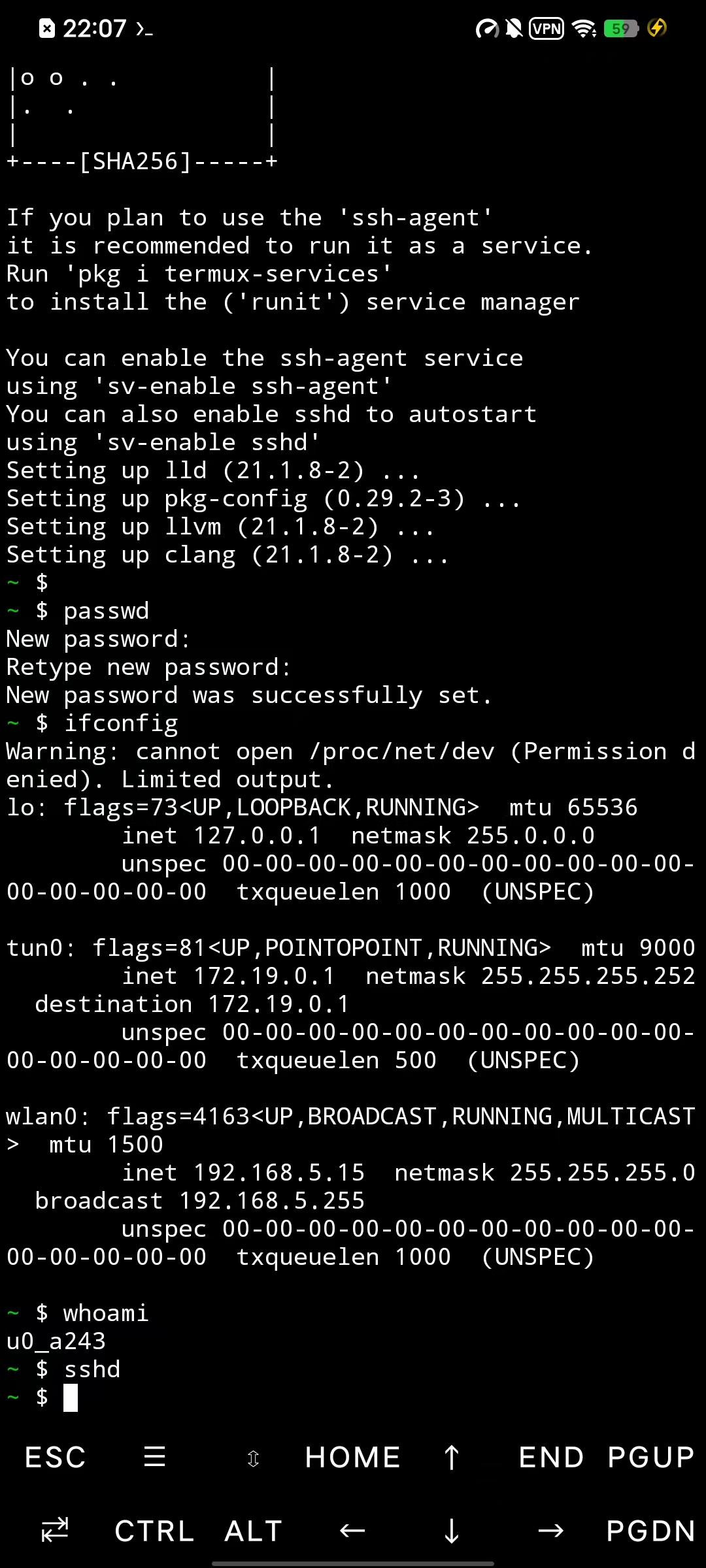Tap the ESC extra key

[x=56, y=1458]
